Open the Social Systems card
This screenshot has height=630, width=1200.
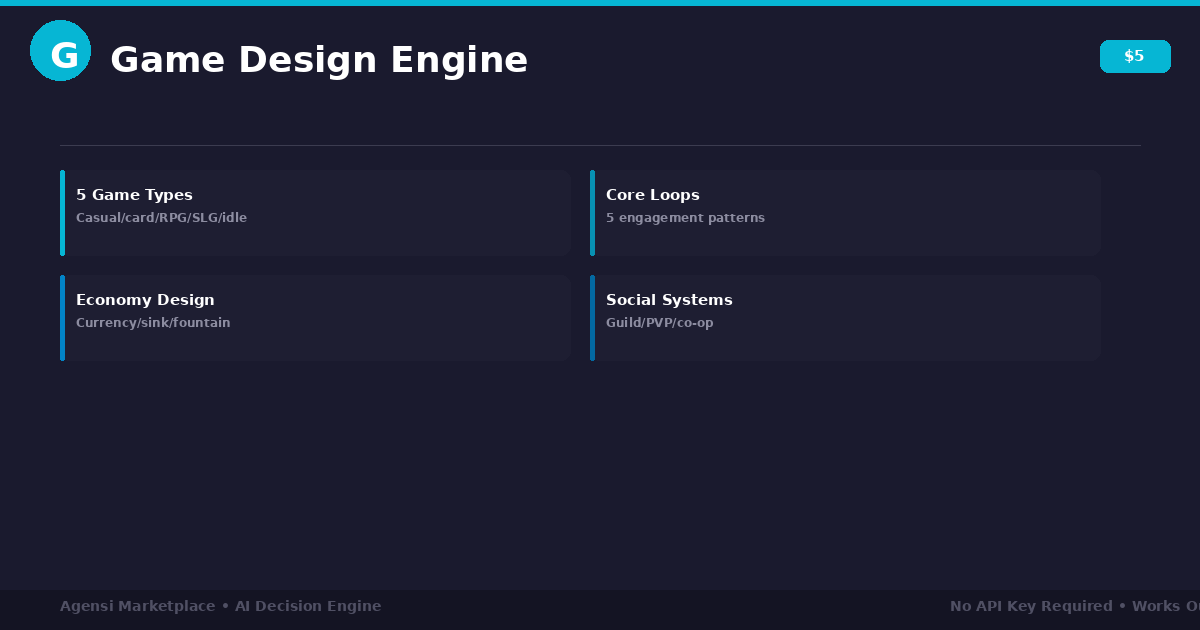(845, 318)
